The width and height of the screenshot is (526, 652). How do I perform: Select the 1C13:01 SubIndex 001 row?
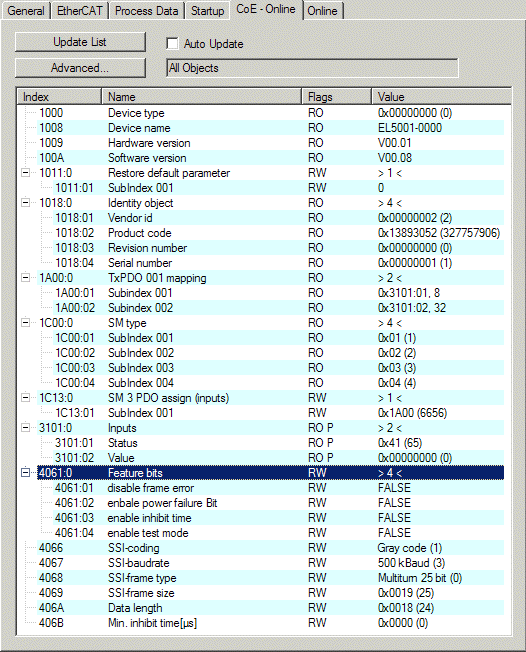click(x=279, y=412)
